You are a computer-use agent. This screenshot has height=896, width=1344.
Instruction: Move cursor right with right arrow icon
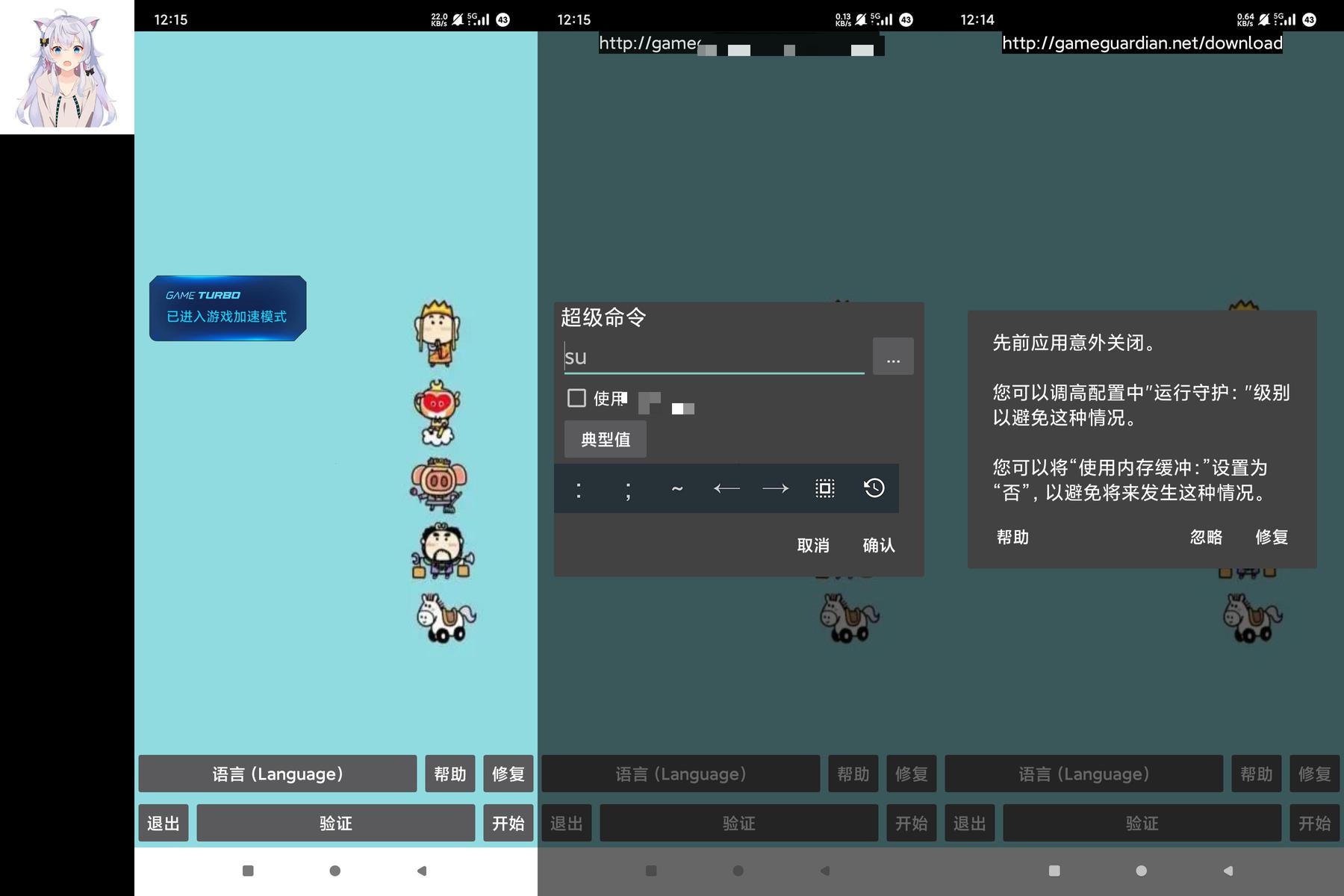tap(776, 489)
